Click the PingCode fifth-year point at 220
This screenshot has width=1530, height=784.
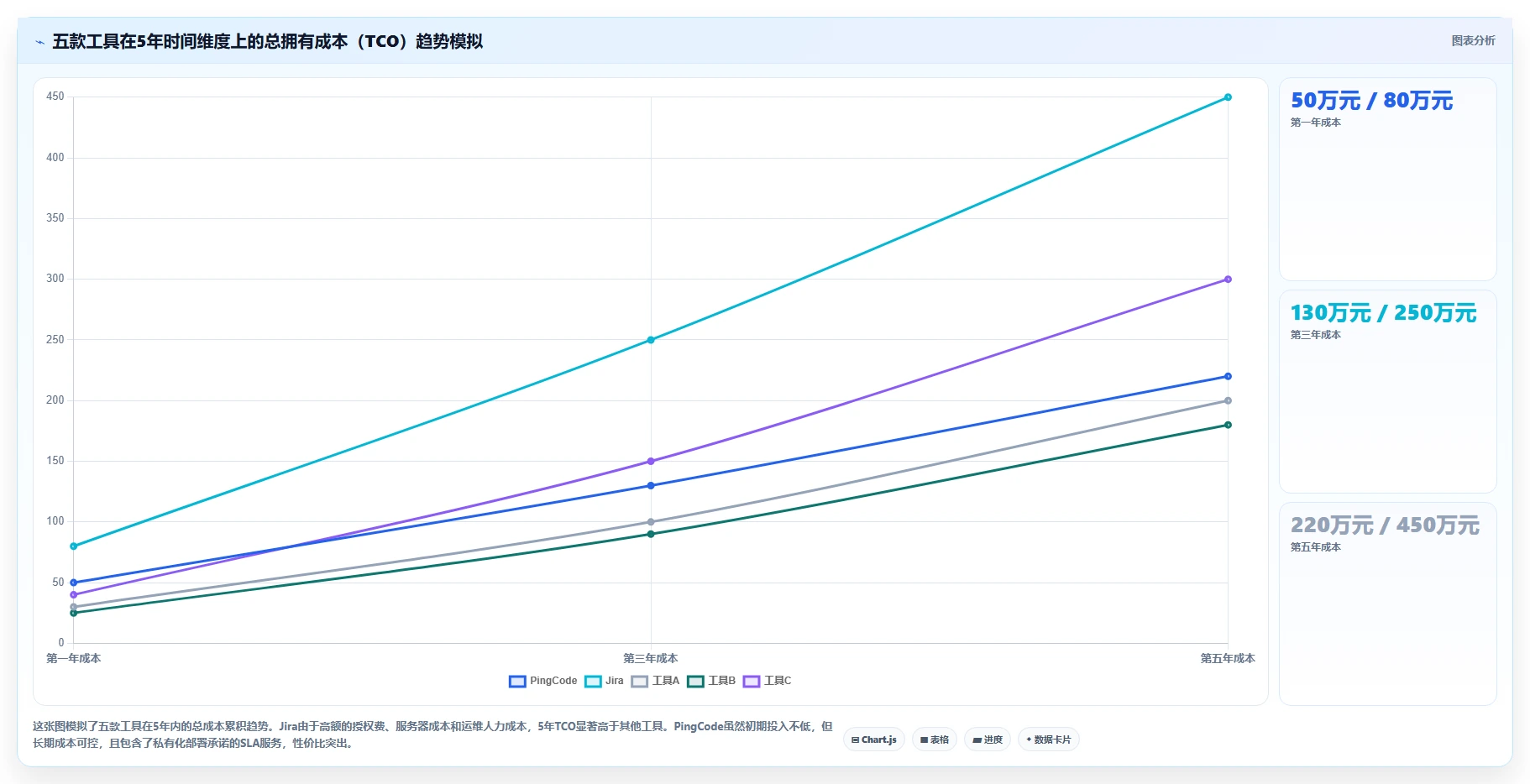[1228, 377]
